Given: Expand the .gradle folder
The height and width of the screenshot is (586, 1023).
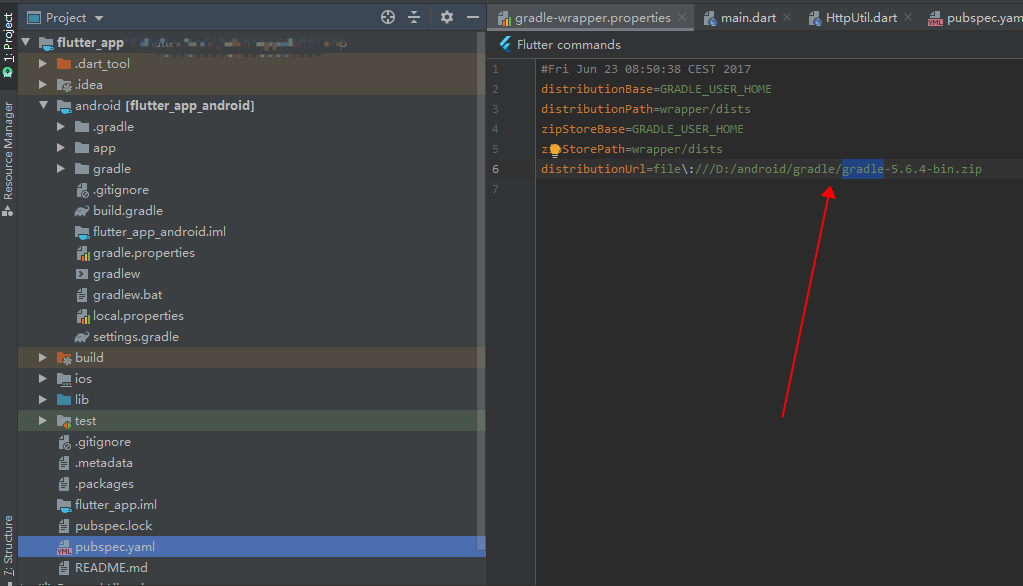Looking at the screenshot, I should click(x=61, y=127).
